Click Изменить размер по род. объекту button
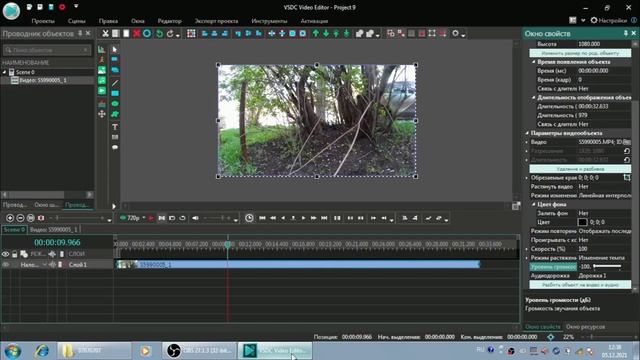Image resolution: width=640 pixels, height=360 pixels. pyautogui.click(x=580, y=53)
